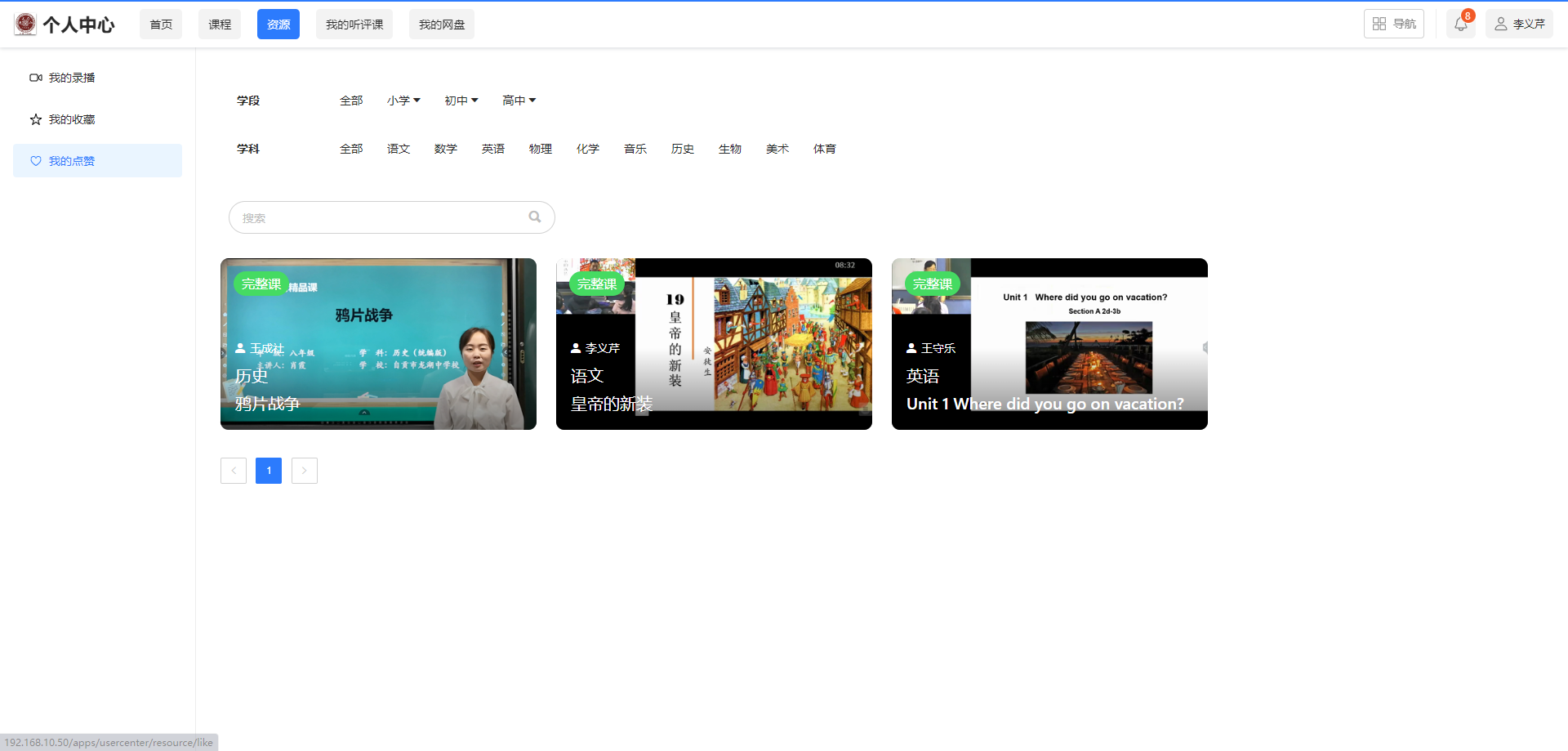Switch to the 我的网盘 tab
Image resolution: width=1568 pixels, height=751 pixels.
click(x=441, y=25)
